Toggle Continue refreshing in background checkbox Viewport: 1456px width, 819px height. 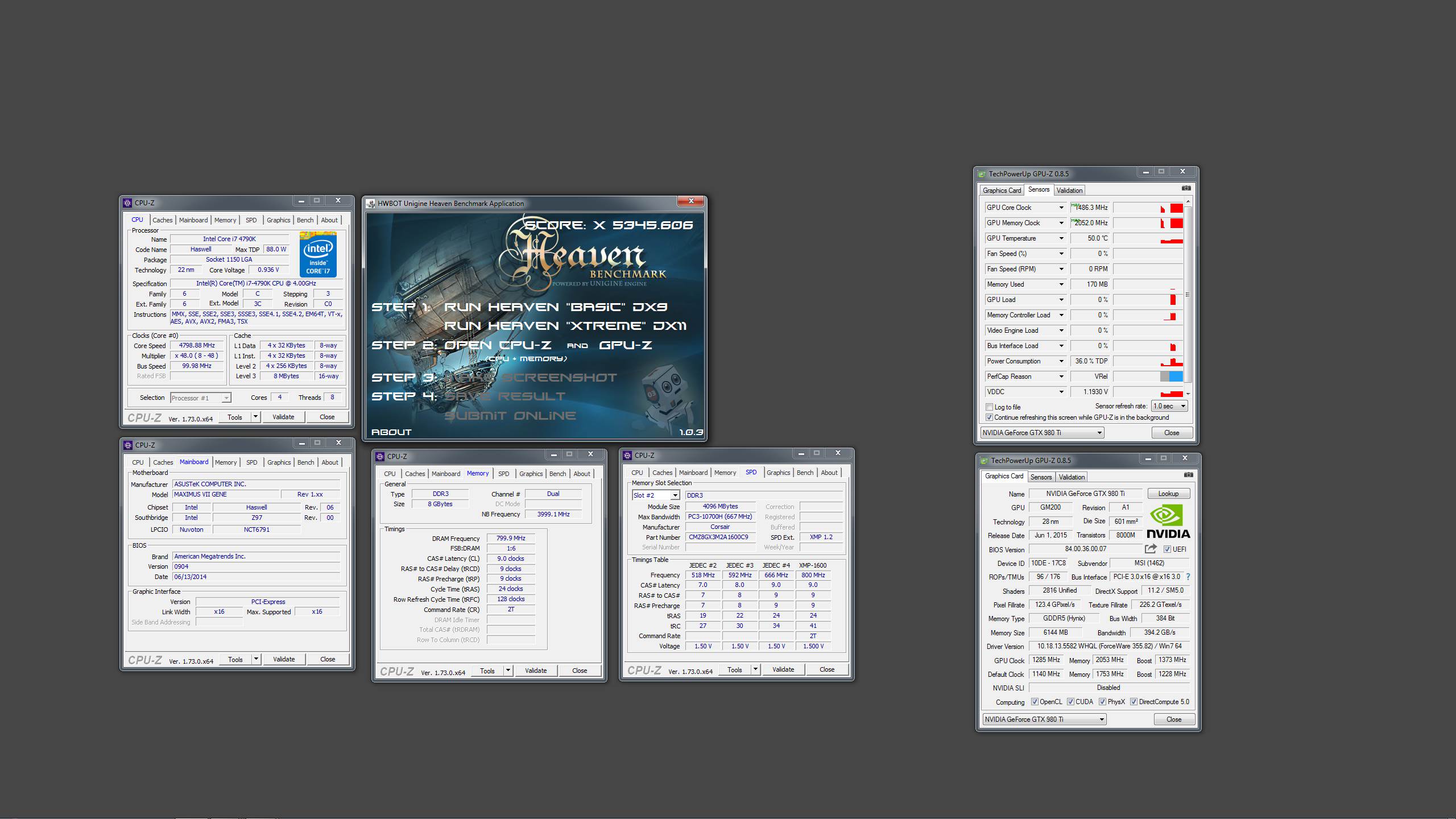point(990,417)
